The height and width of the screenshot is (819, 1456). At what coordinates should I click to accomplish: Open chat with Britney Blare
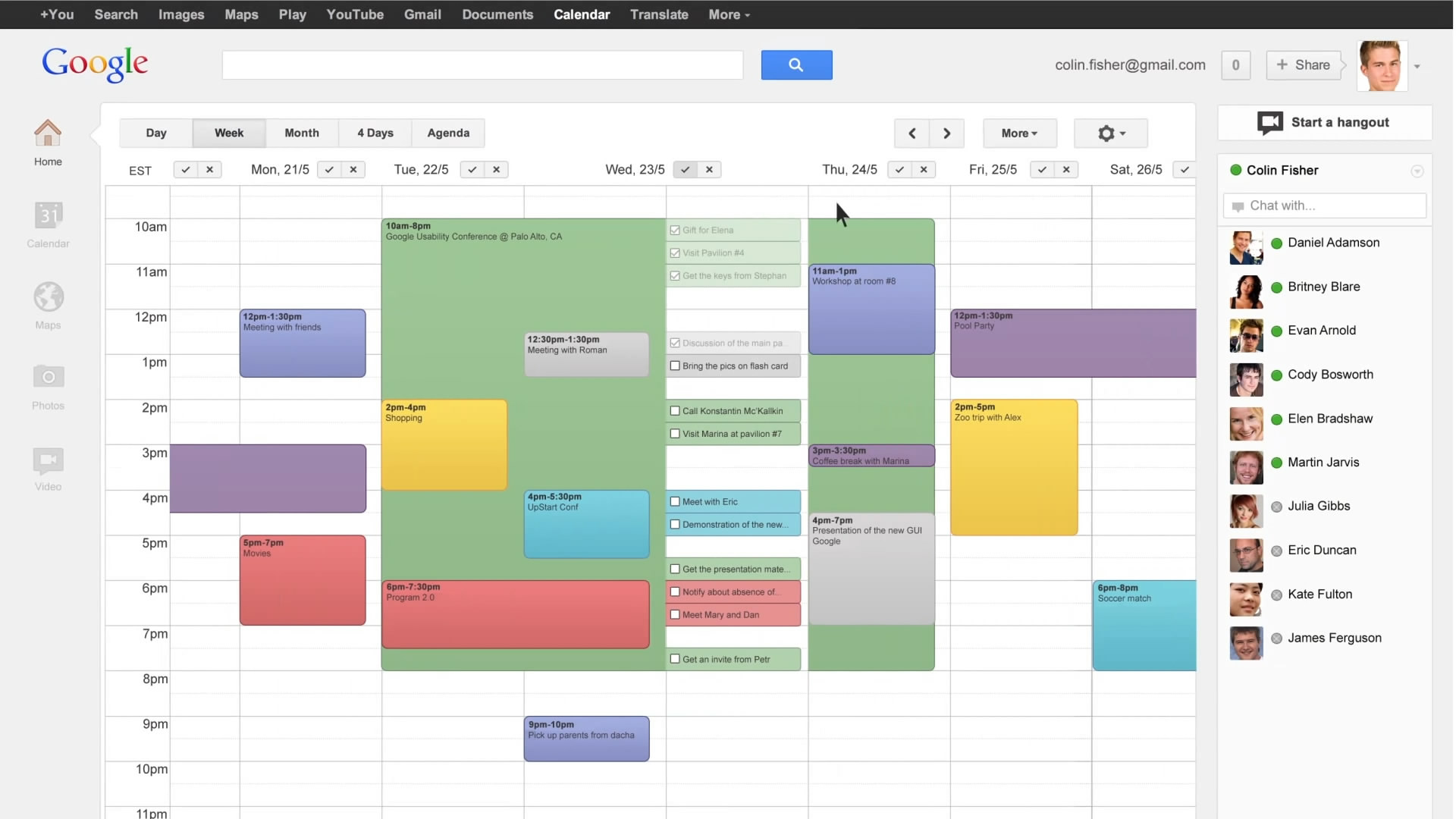[1323, 287]
